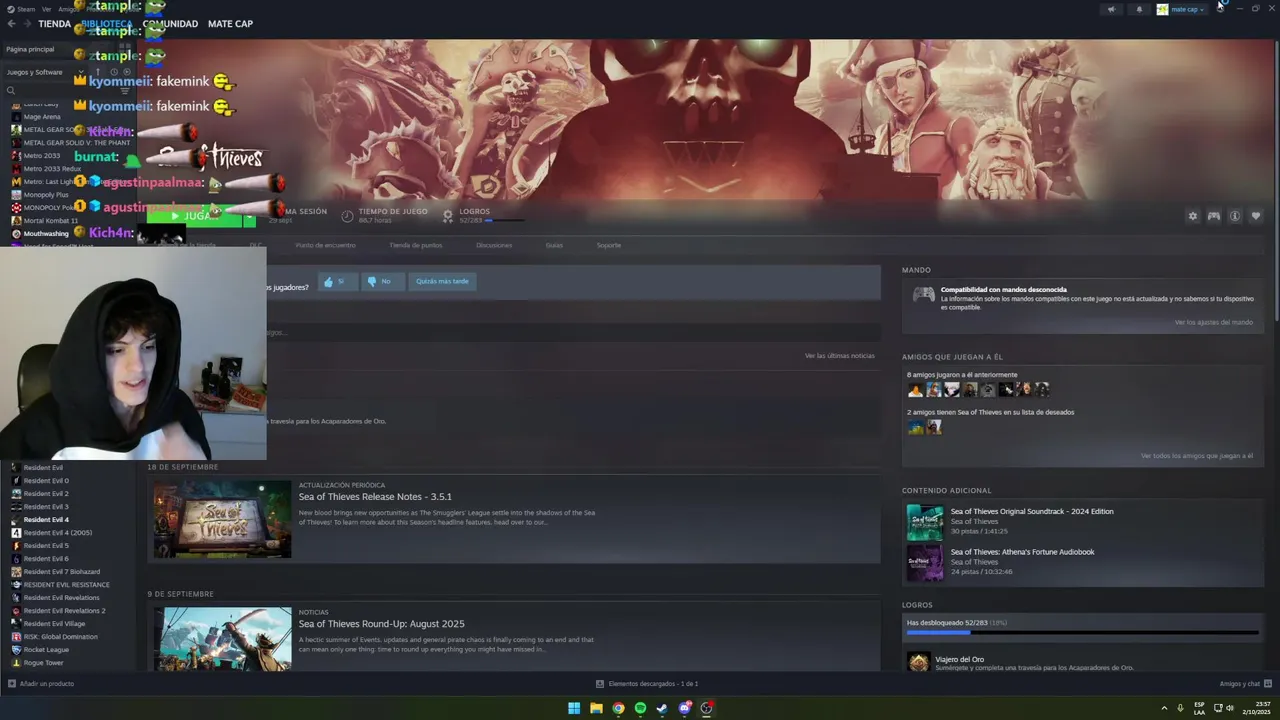
Task: Open Original Soundtrack 2024 Edition cover
Action: tap(925, 522)
